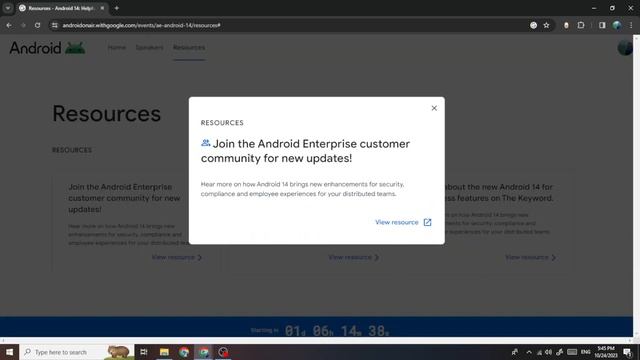Click the page vertical scrollbar
The width and height of the screenshot is (640, 360).
coord(636,186)
